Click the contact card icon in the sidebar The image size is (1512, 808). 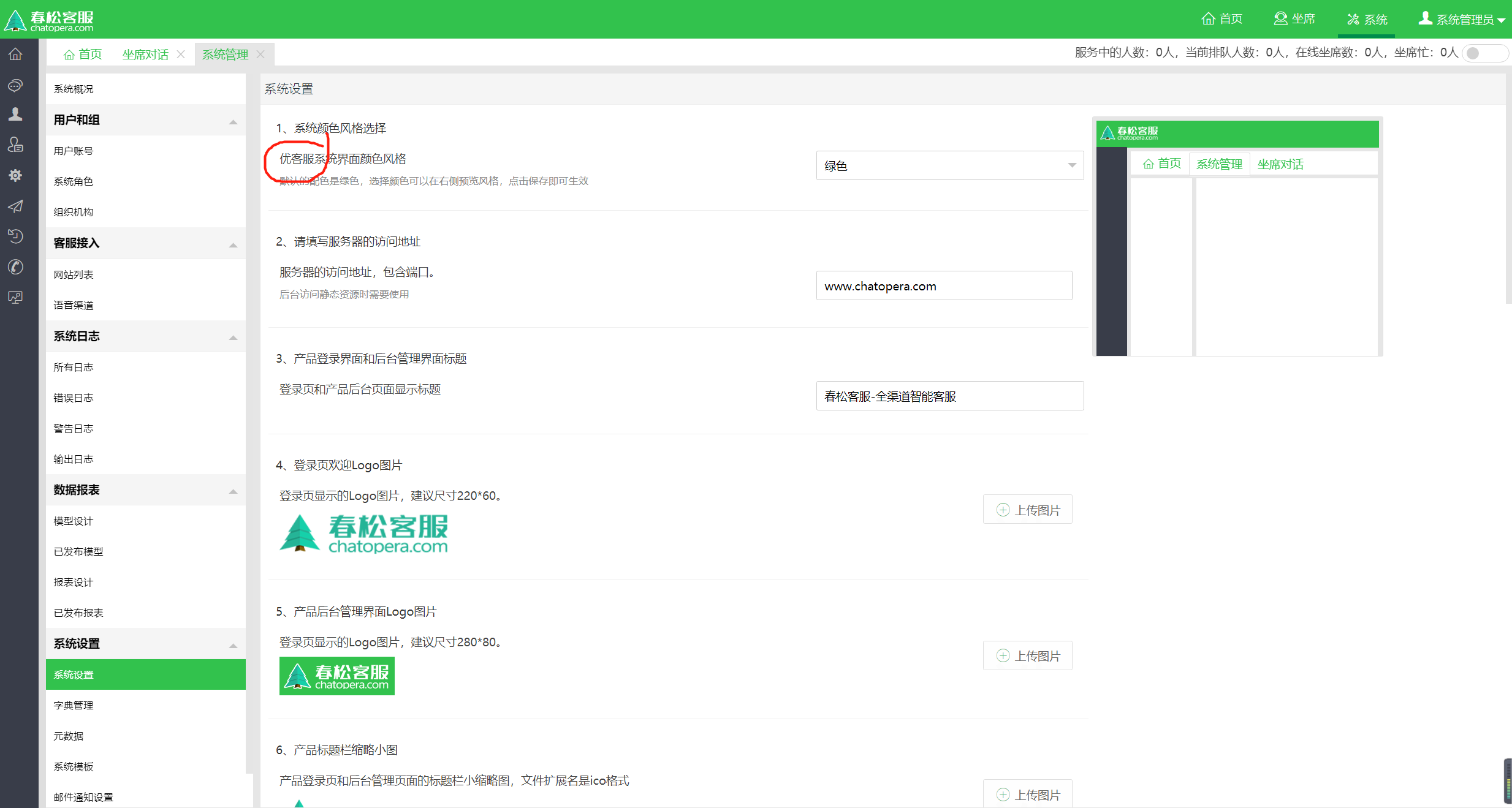tap(15, 145)
